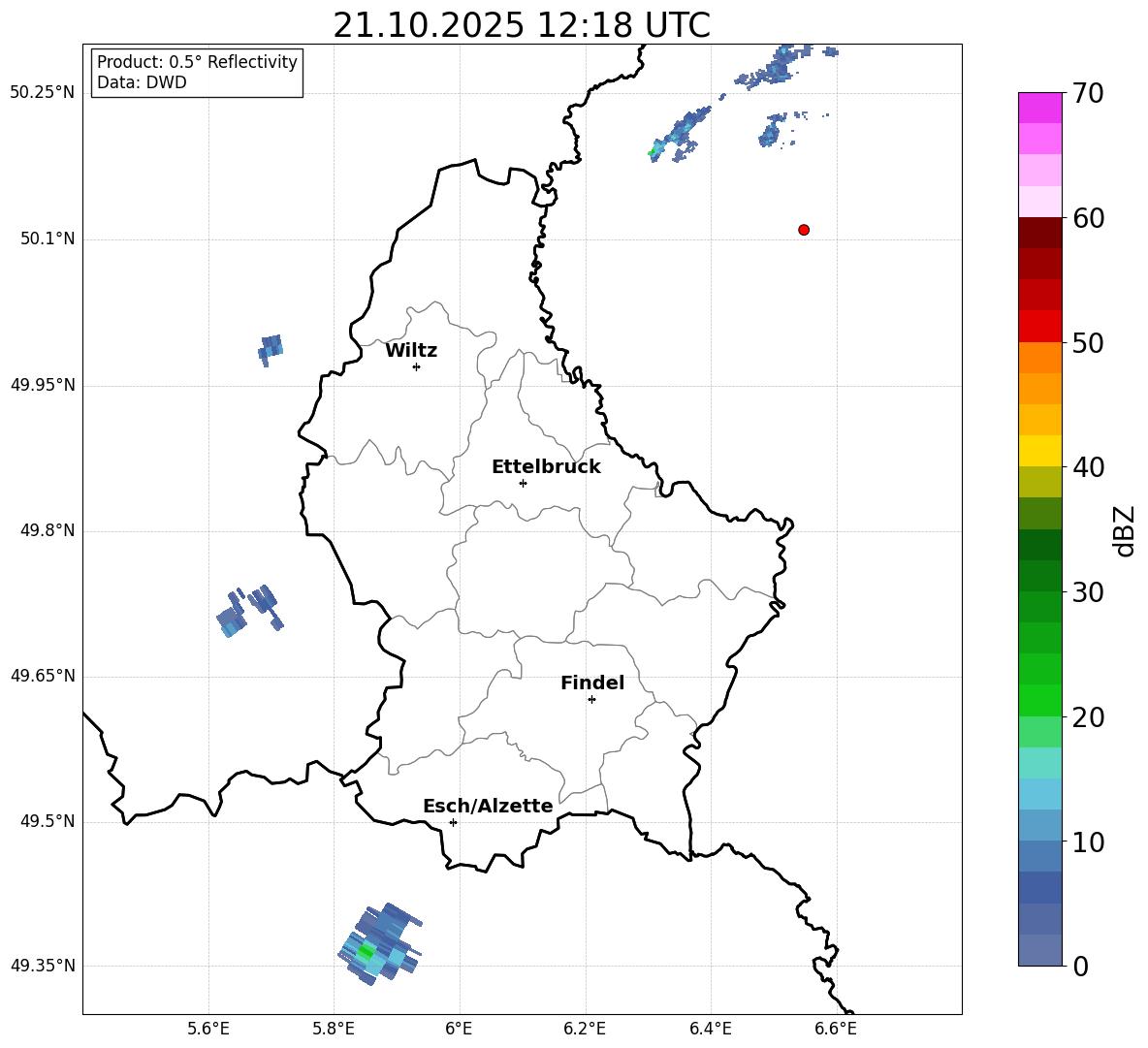This screenshot has height=1048, width=1148.
Task: Click the cross marker under Ettelbruck
Action: point(523,483)
